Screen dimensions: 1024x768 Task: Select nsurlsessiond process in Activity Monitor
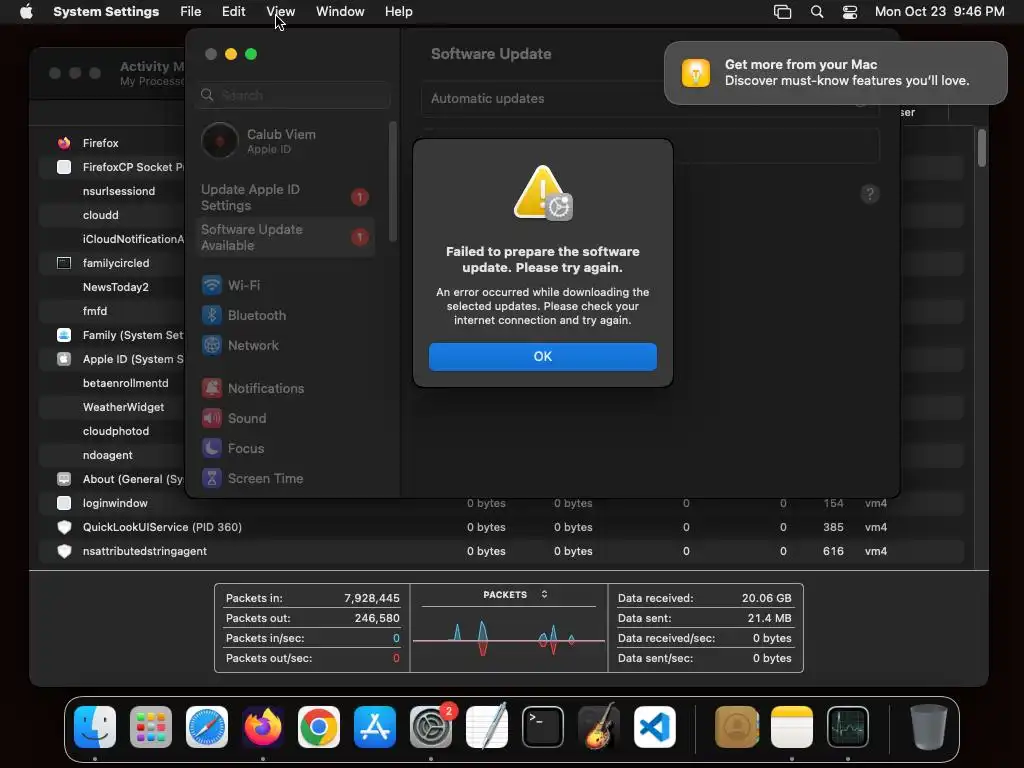(x=119, y=191)
